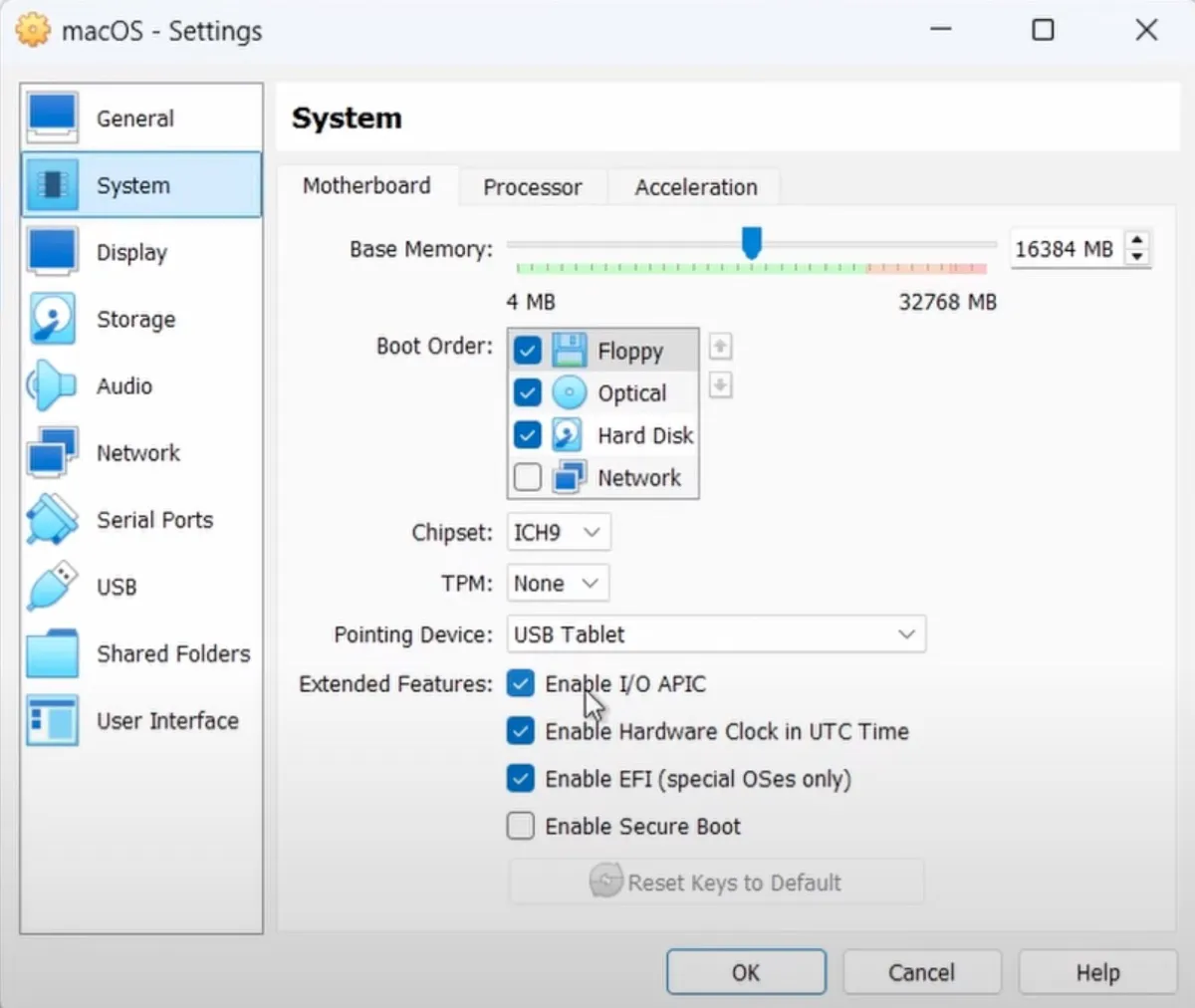The height and width of the screenshot is (1008, 1195).
Task: Select Serial Ports in the settings list
Action: coord(141,519)
